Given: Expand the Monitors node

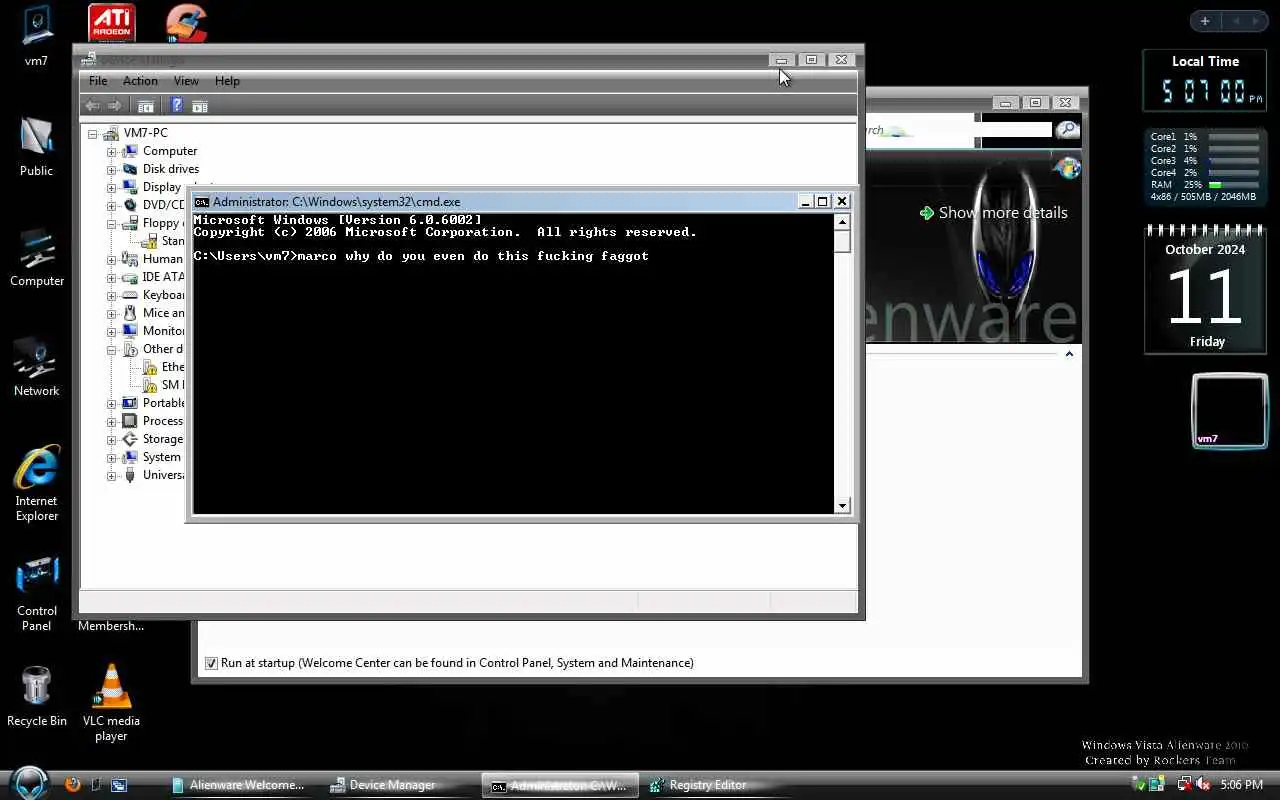Looking at the screenshot, I should pos(112,331).
